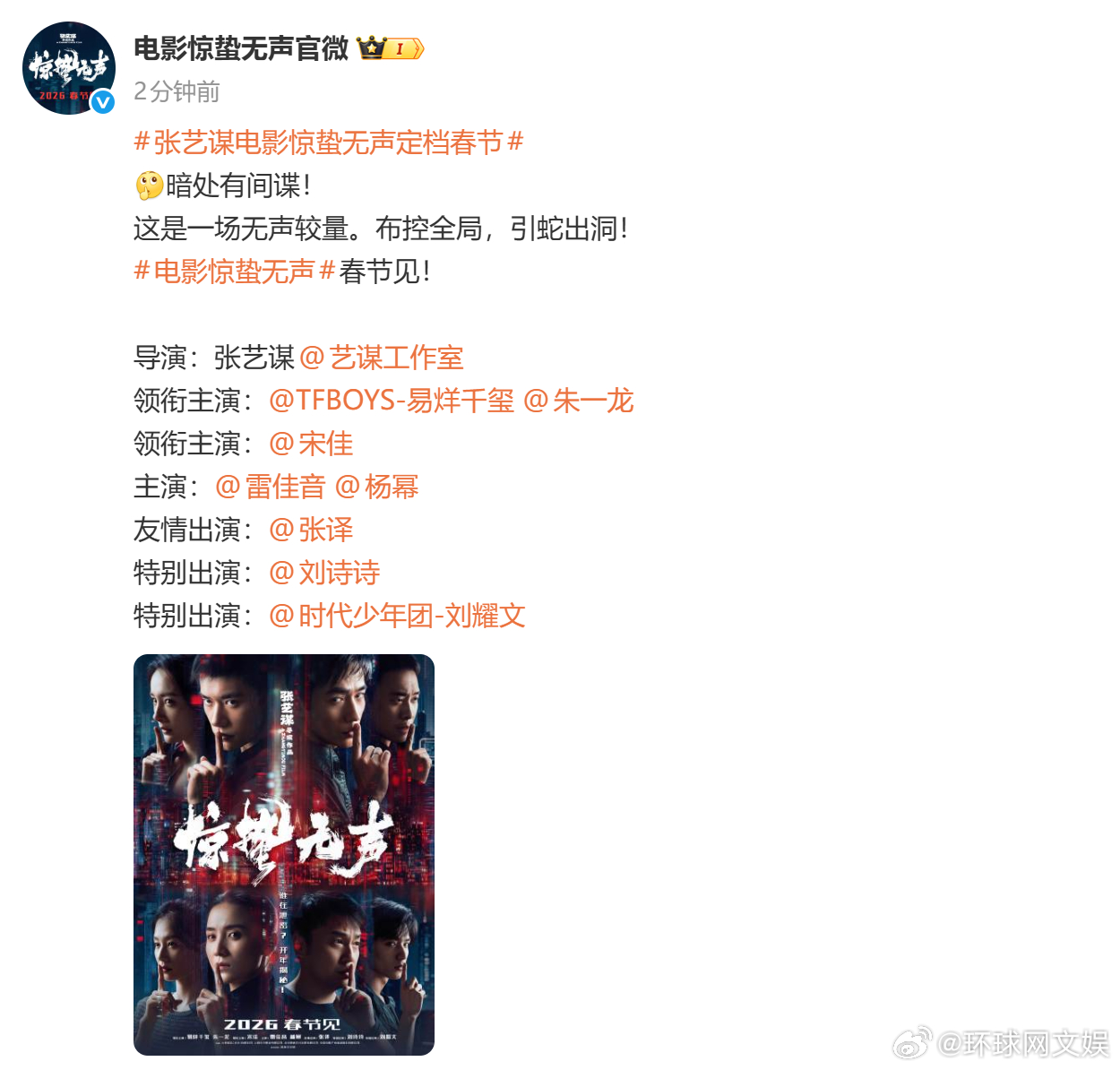Open the 电影惊蛰无声官微 account name

point(241,48)
